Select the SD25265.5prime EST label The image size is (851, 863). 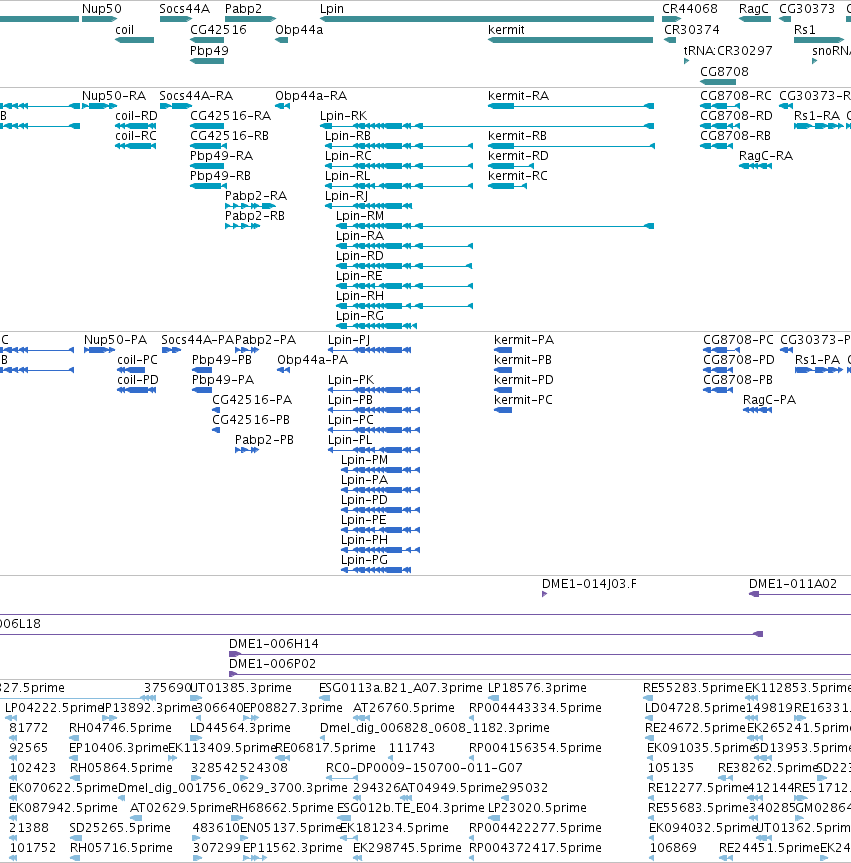point(120,828)
